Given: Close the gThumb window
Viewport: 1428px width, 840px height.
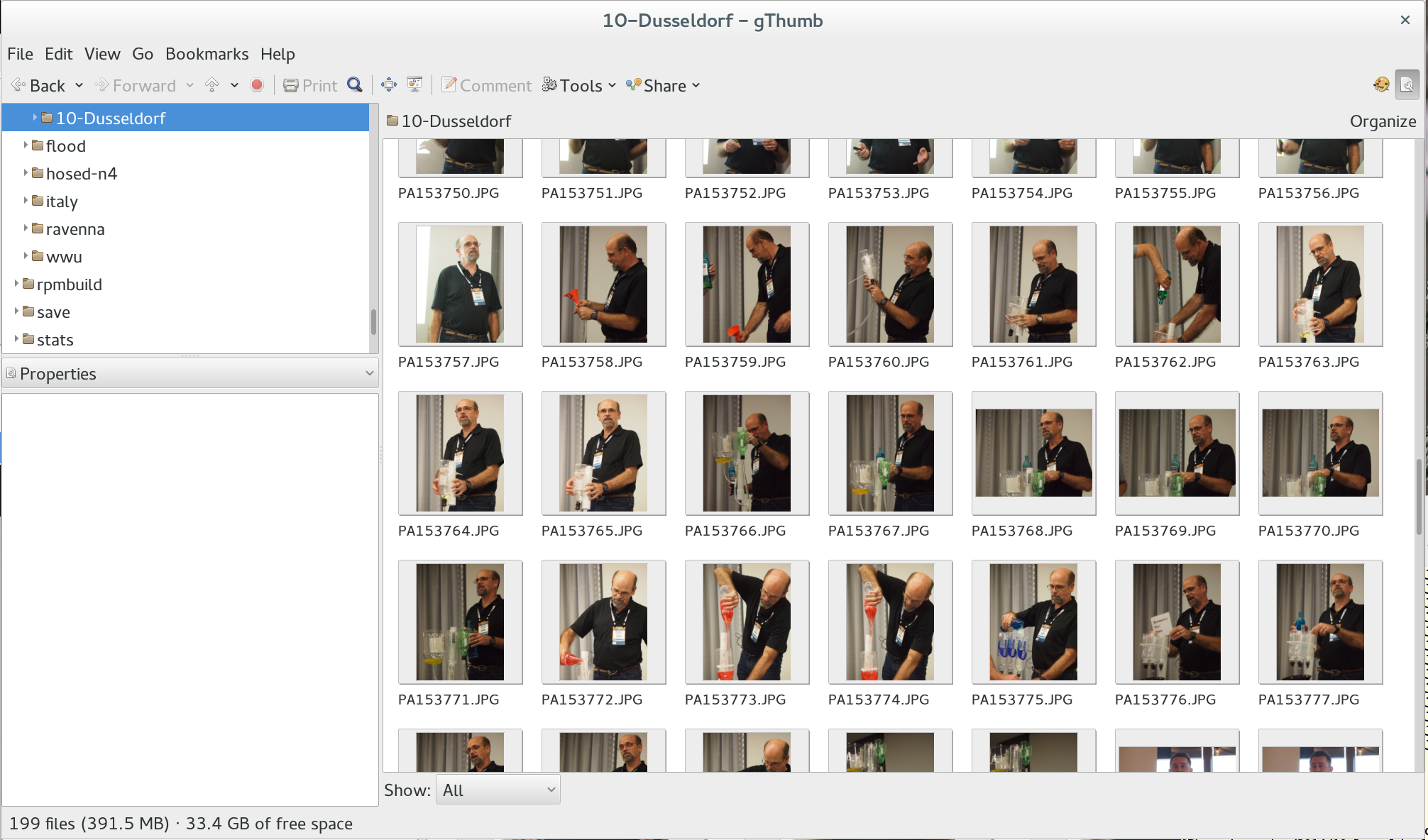Looking at the screenshot, I should [1405, 20].
